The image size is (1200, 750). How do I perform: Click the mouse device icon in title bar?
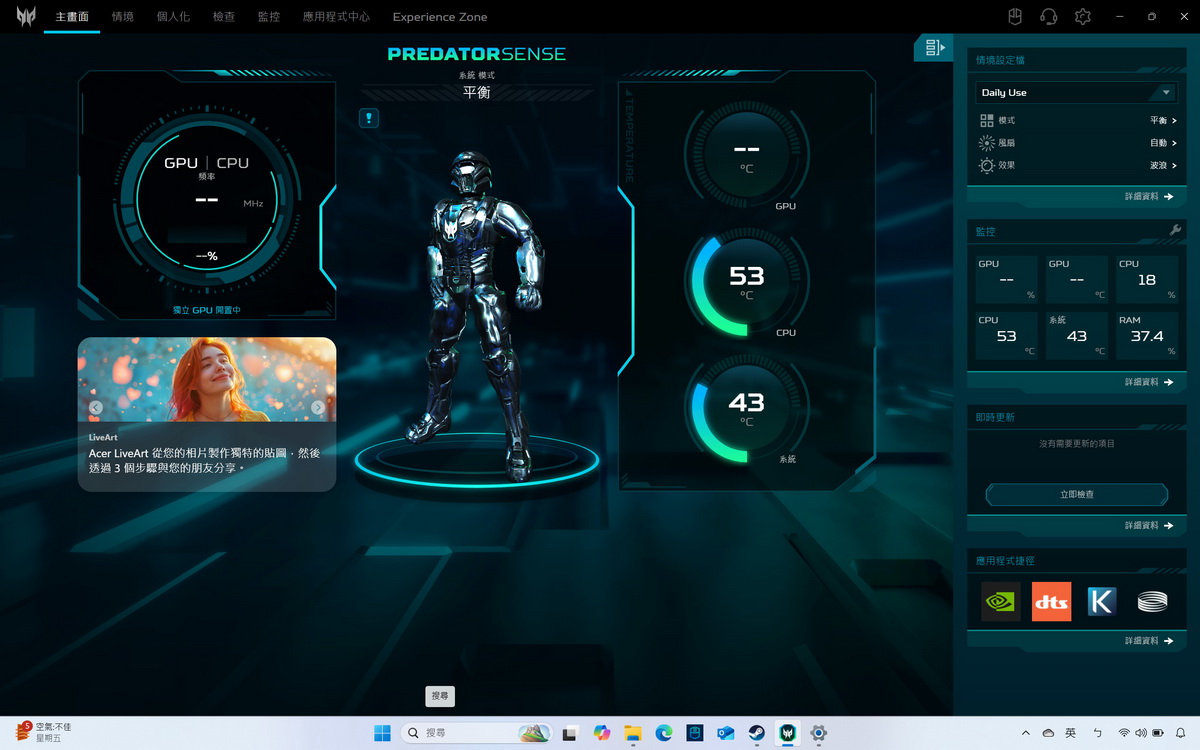coord(1014,17)
